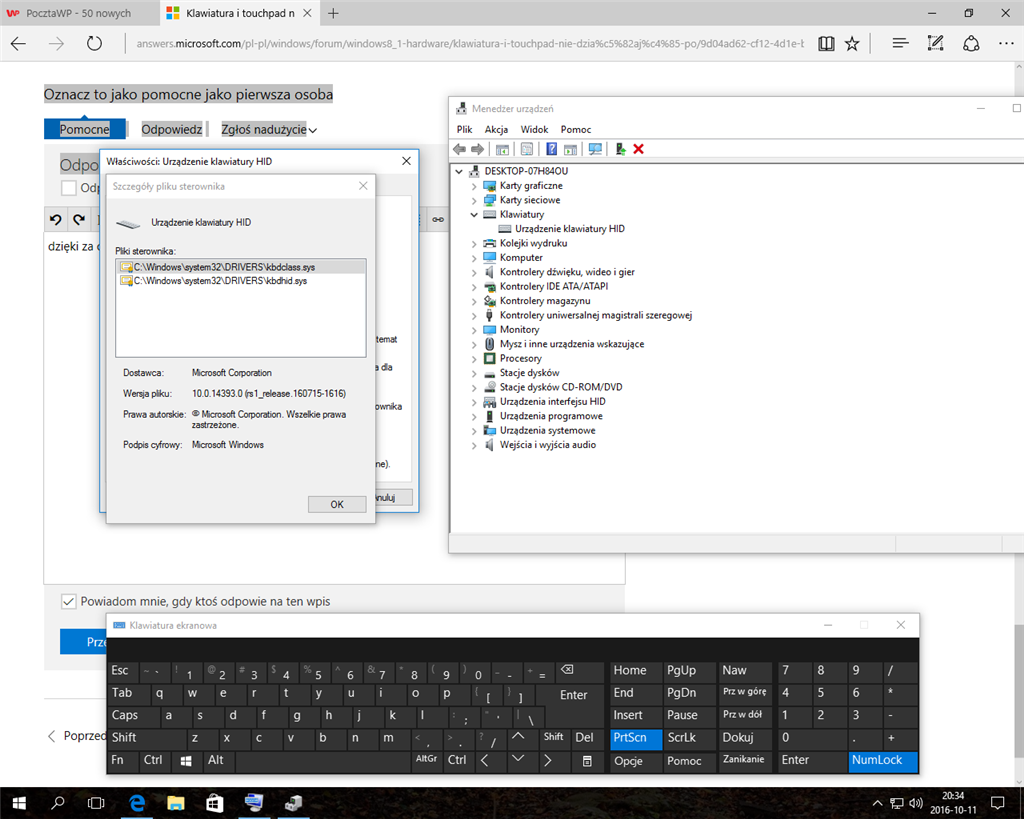Open Pomoc menu in Menedżer urządzeń menu bar

(x=576, y=129)
